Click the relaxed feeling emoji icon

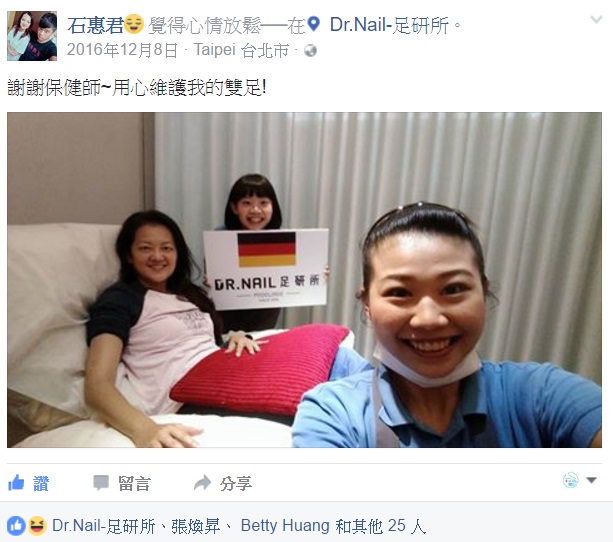coord(134,24)
